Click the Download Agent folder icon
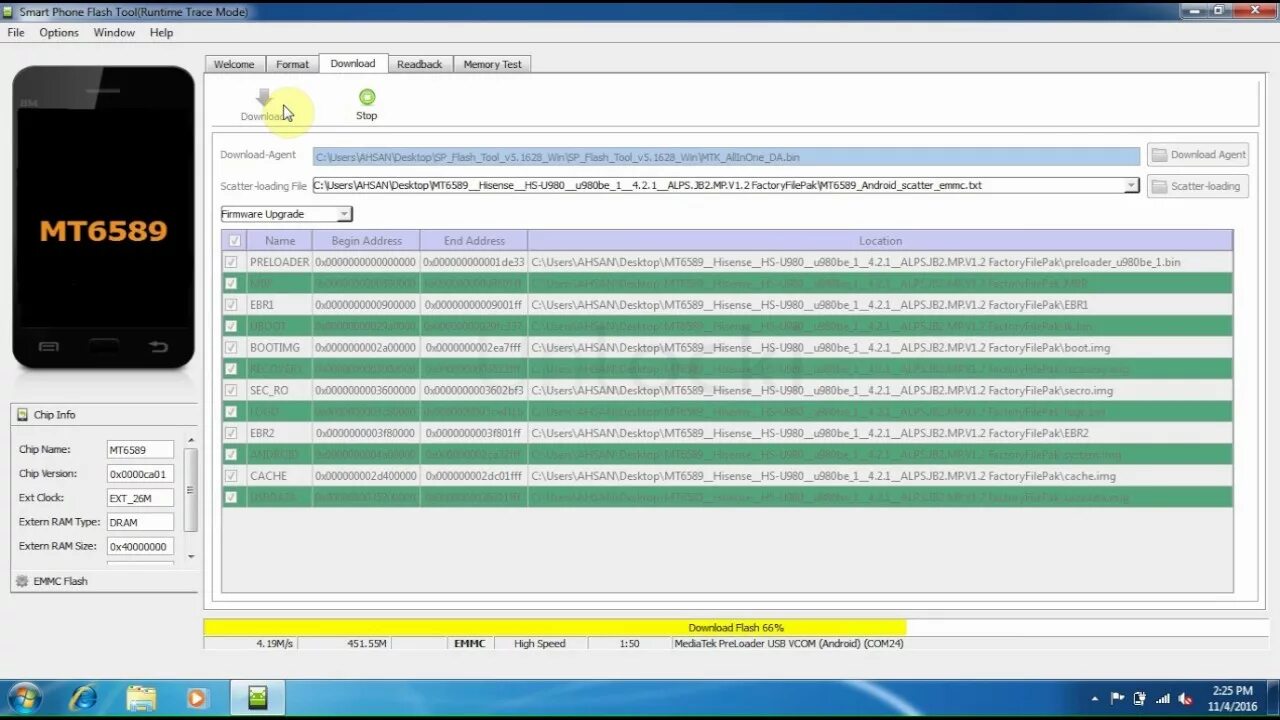Viewport: 1280px width, 720px height. tap(1159, 155)
